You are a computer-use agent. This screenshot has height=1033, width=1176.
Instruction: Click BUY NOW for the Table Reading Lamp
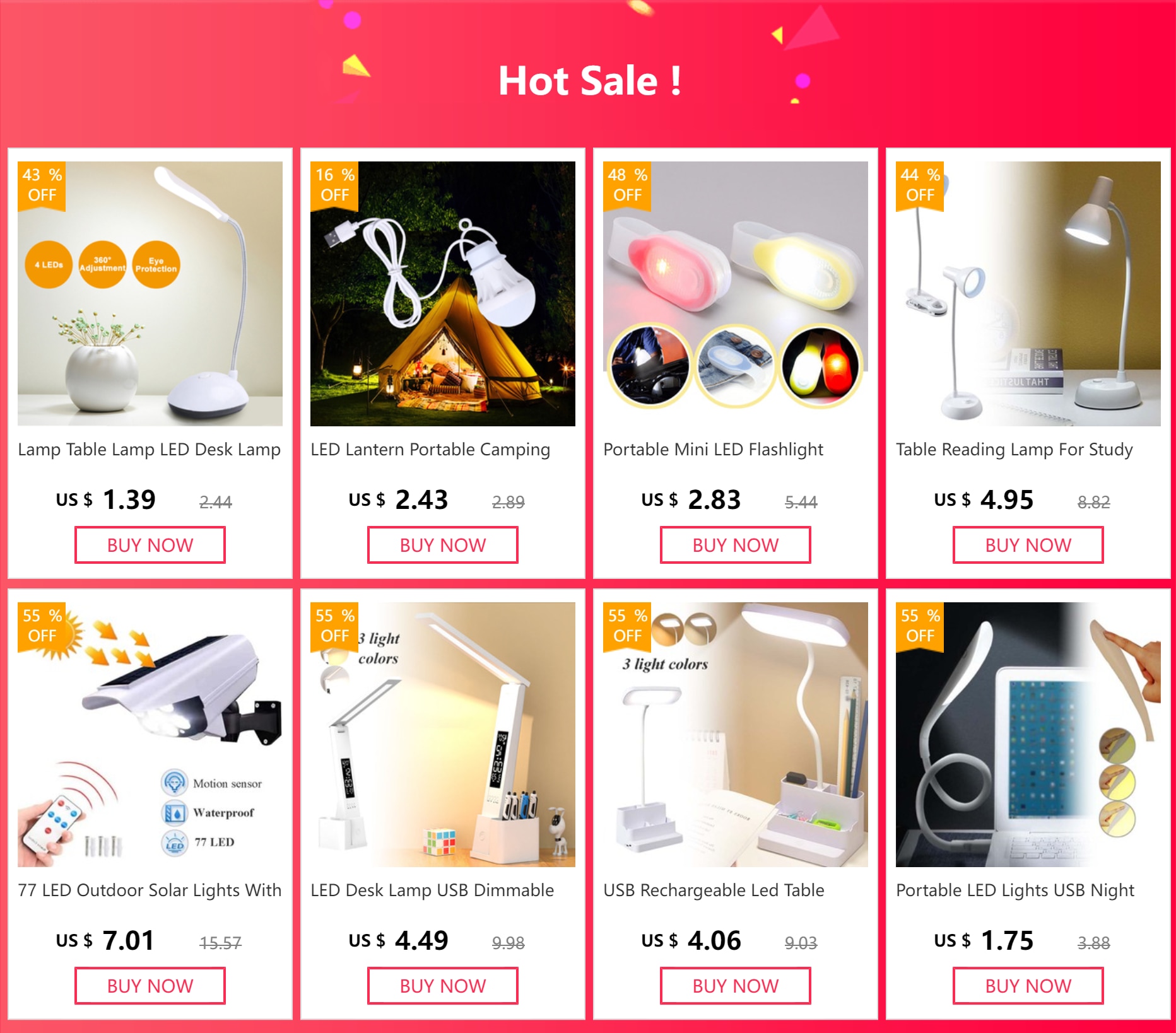tap(1028, 545)
